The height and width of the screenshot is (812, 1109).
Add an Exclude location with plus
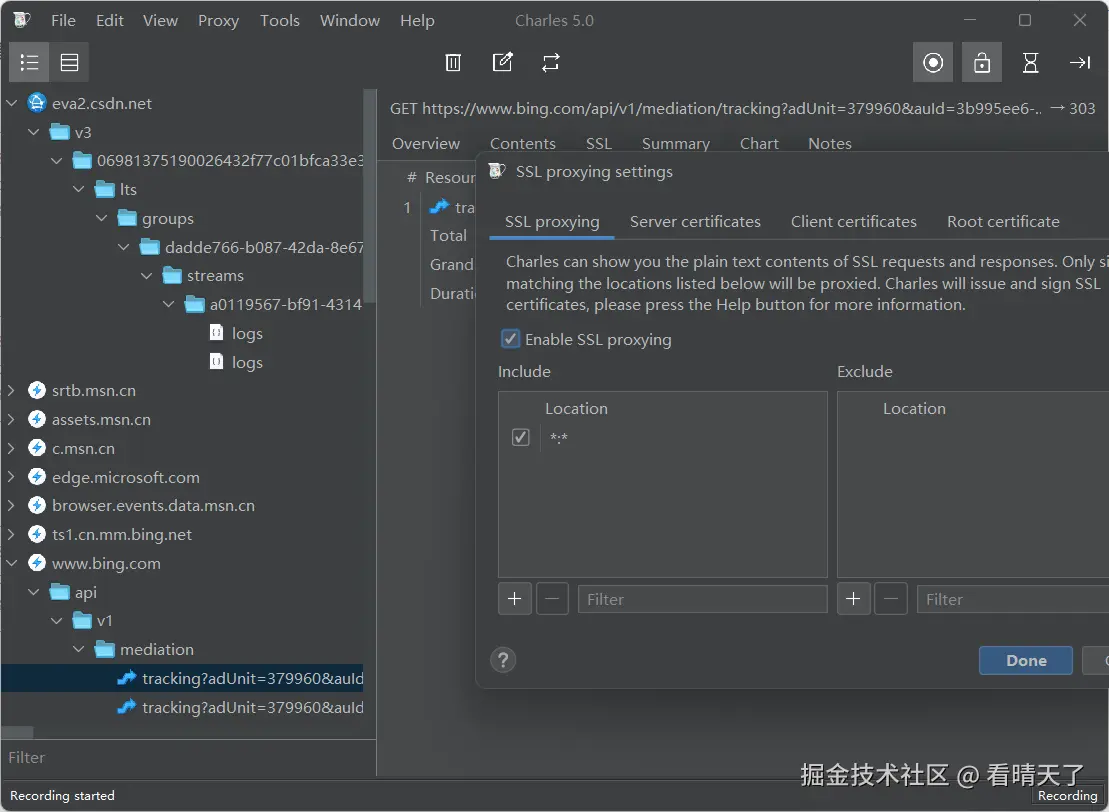click(x=853, y=600)
